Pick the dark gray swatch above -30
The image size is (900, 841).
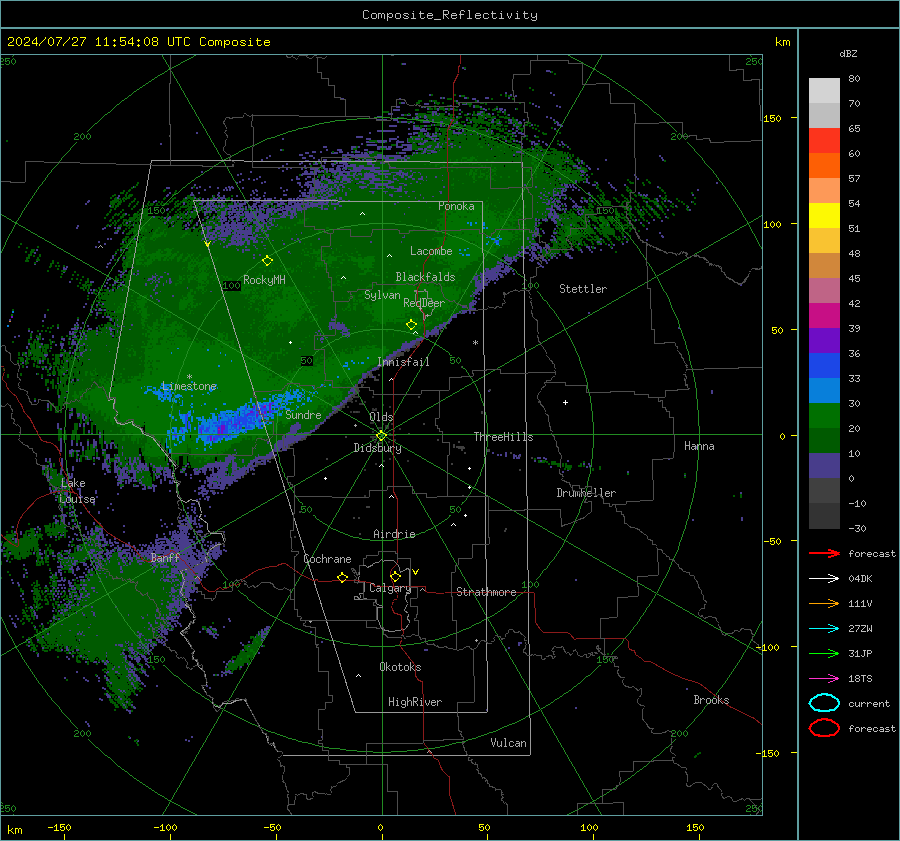pos(824,516)
